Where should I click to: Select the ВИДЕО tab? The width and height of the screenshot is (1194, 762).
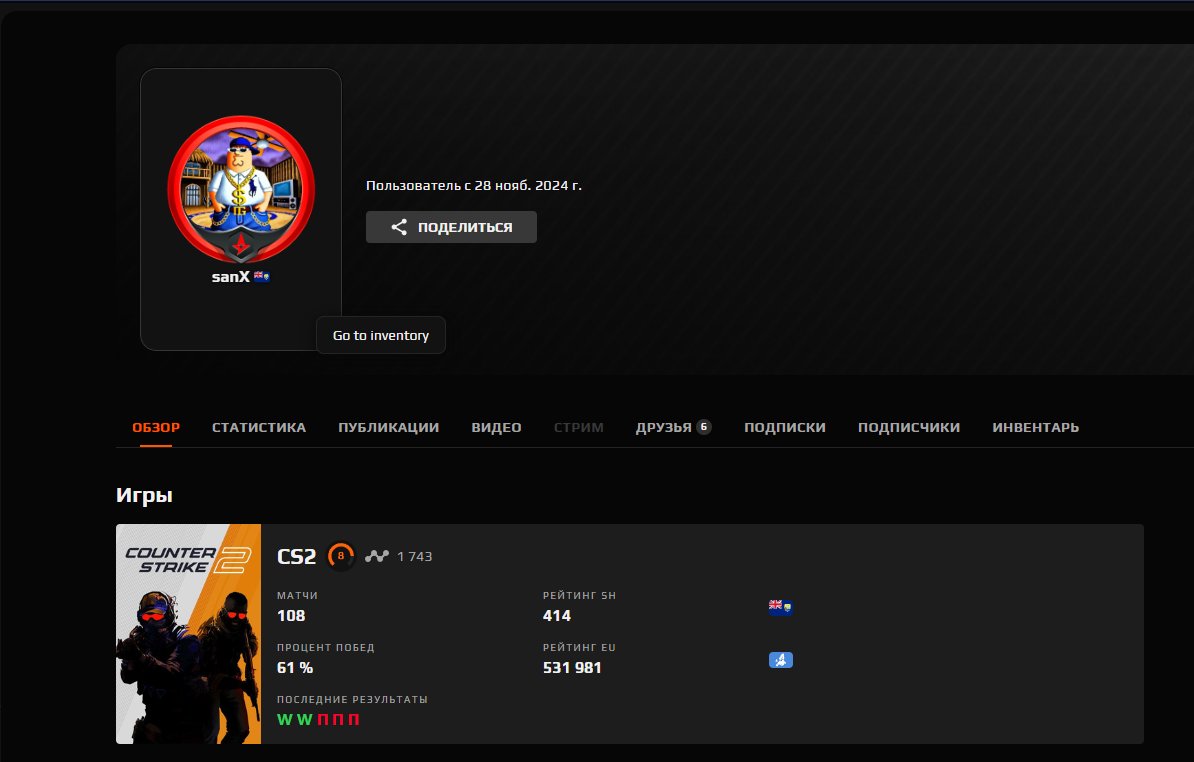click(496, 427)
